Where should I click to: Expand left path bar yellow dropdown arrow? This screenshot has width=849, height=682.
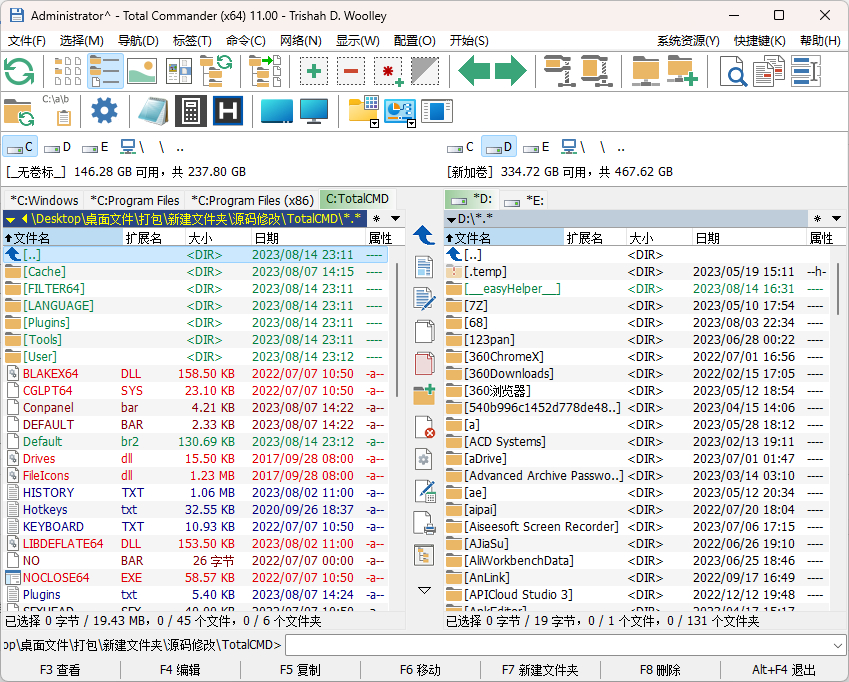coord(10,219)
